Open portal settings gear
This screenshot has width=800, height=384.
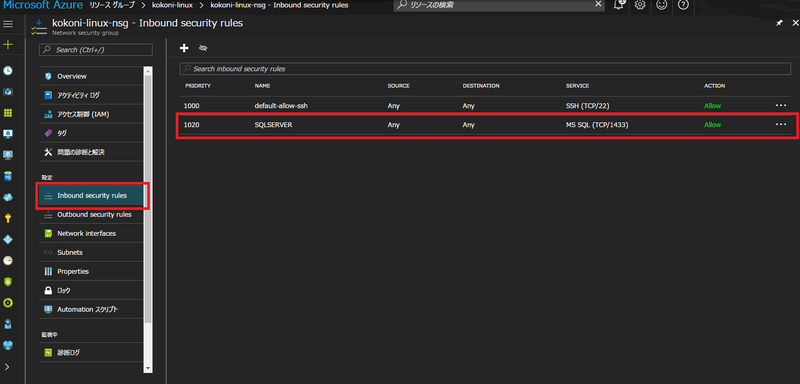[640, 5]
